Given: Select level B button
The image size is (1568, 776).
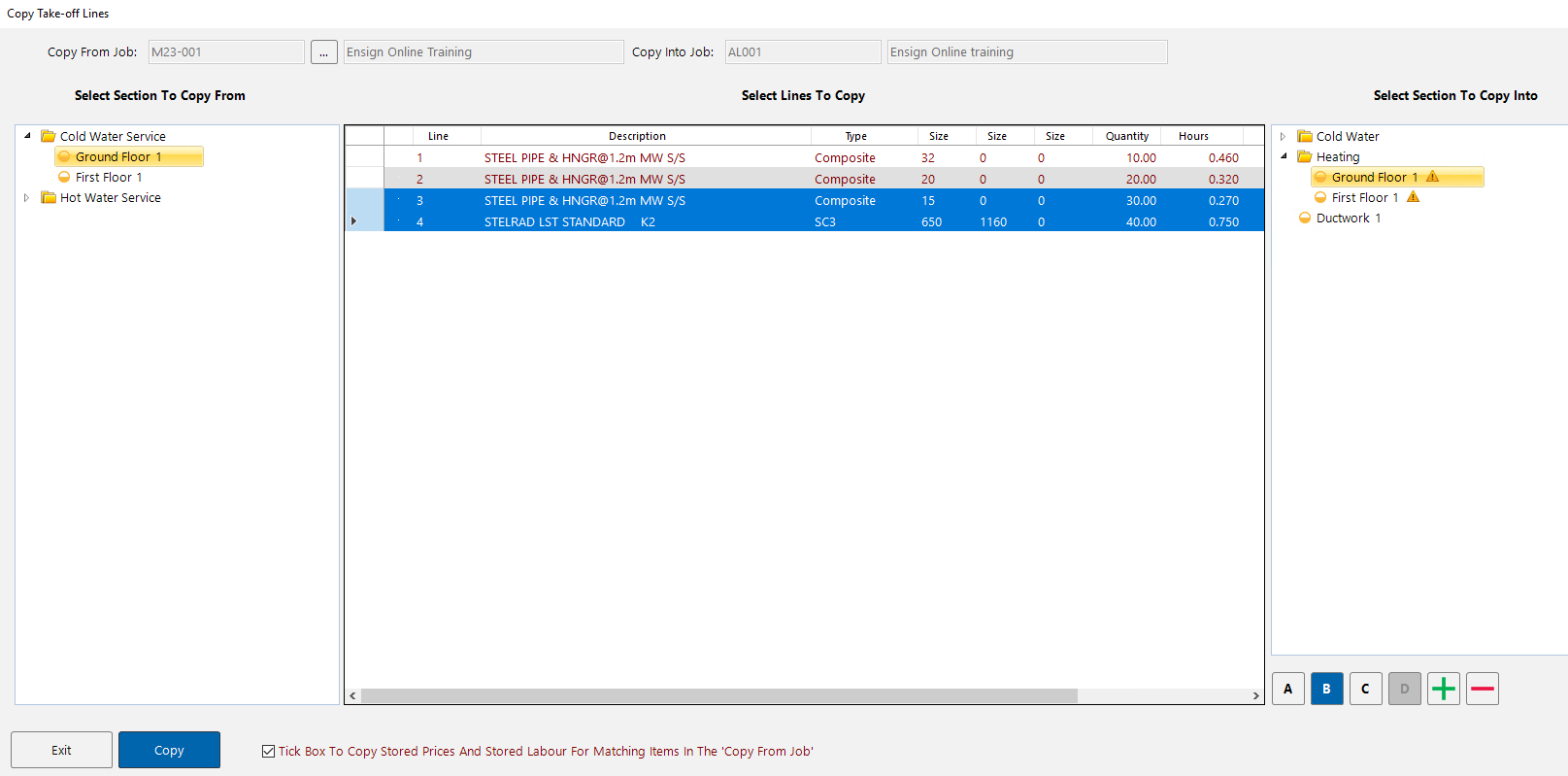Looking at the screenshot, I should pyautogui.click(x=1326, y=689).
